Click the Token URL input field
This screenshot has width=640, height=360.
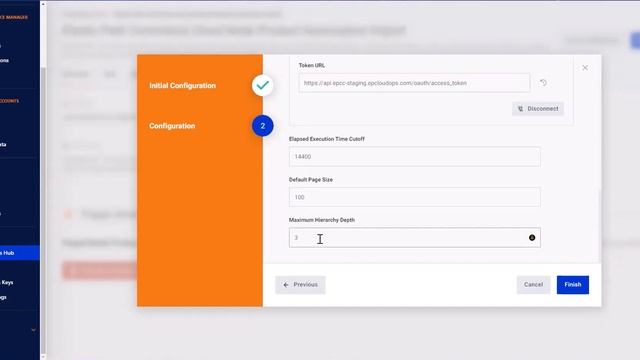tap(414, 83)
